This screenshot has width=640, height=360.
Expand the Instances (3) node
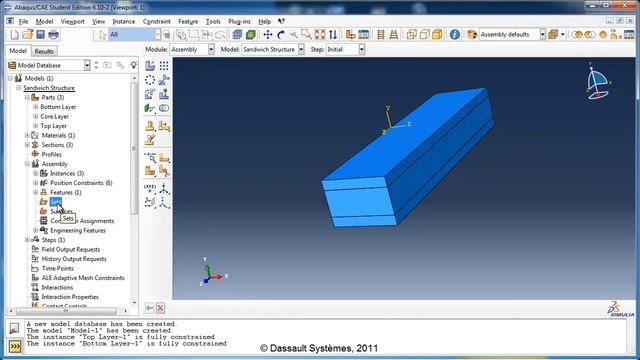pos(36,173)
